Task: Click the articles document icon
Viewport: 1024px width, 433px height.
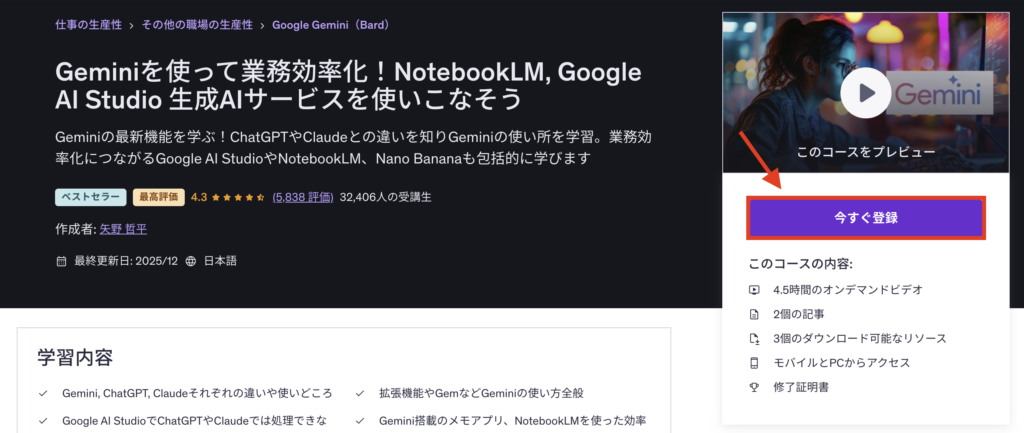Action: [754, 314]
